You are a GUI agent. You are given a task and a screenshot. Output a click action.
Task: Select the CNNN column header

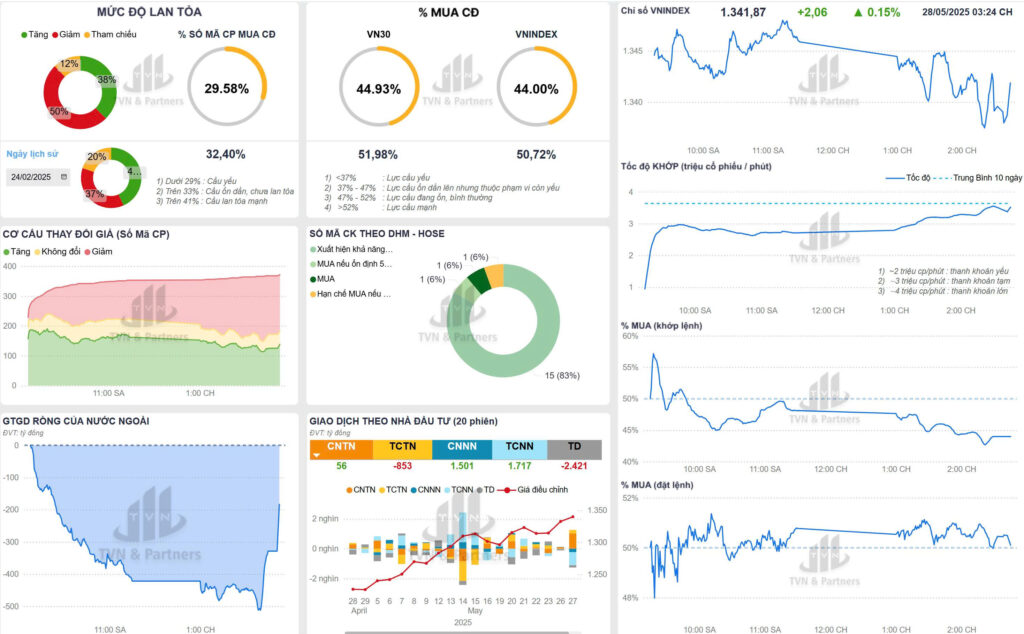pos(461,446)
